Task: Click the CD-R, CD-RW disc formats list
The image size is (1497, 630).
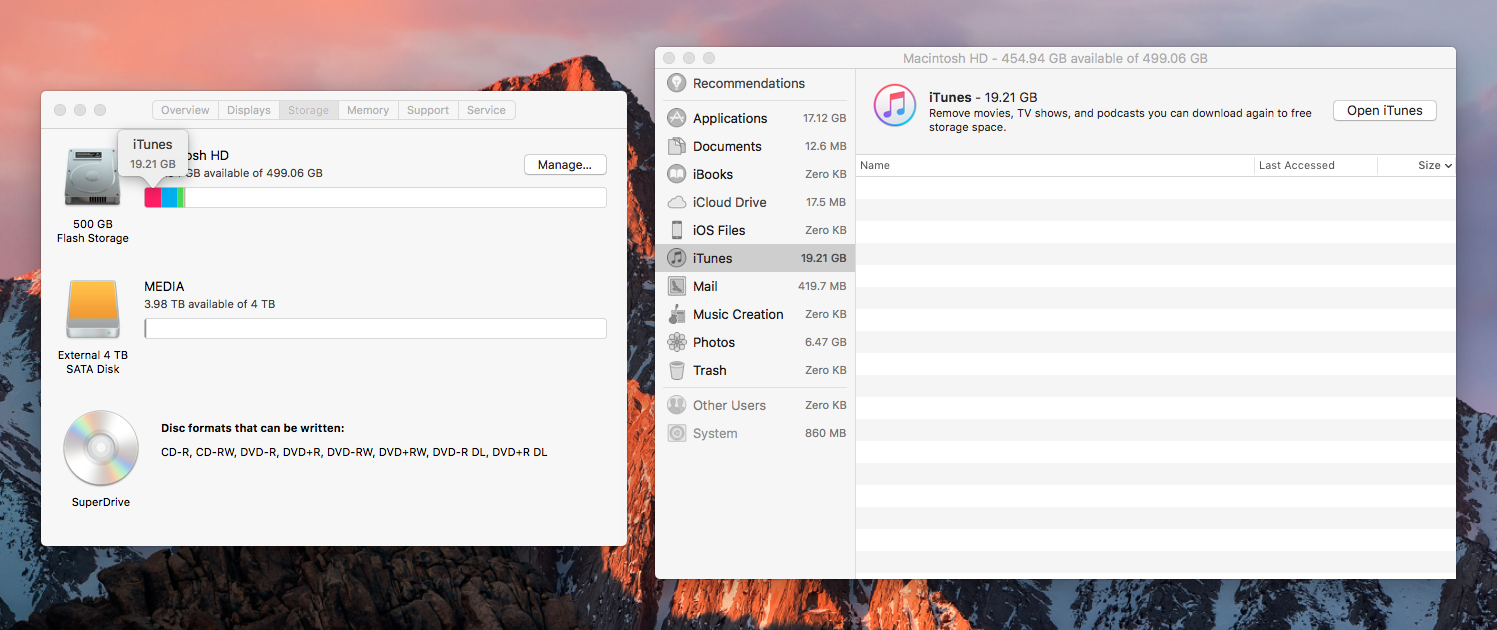Action: [354, 452]
